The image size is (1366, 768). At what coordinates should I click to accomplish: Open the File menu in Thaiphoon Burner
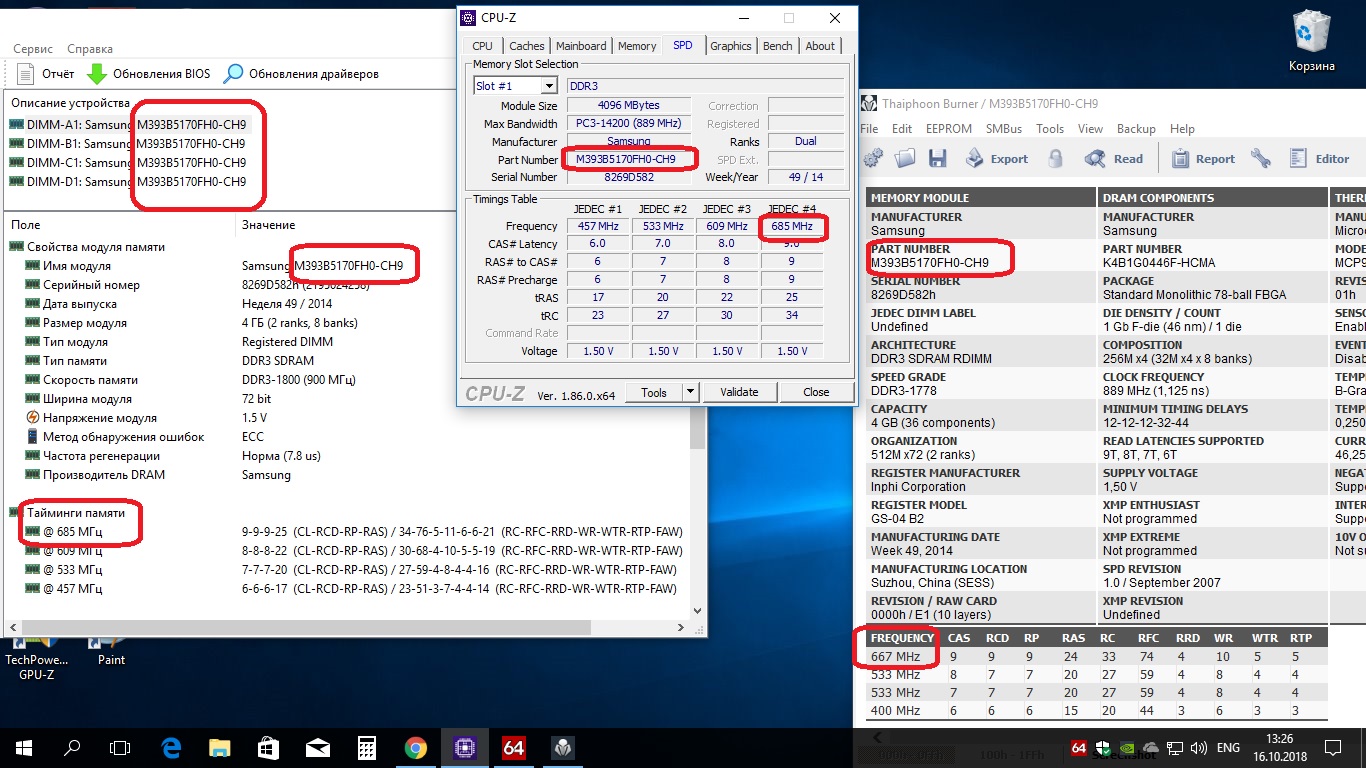[869, 129]
